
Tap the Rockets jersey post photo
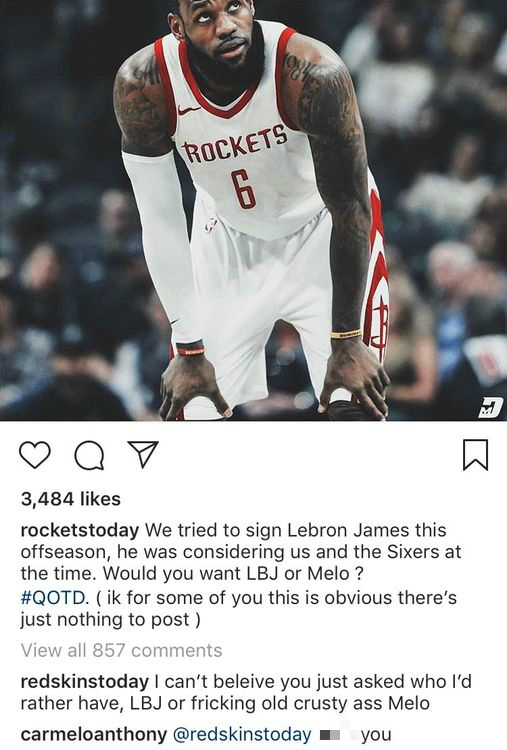[x=254, y=210]
